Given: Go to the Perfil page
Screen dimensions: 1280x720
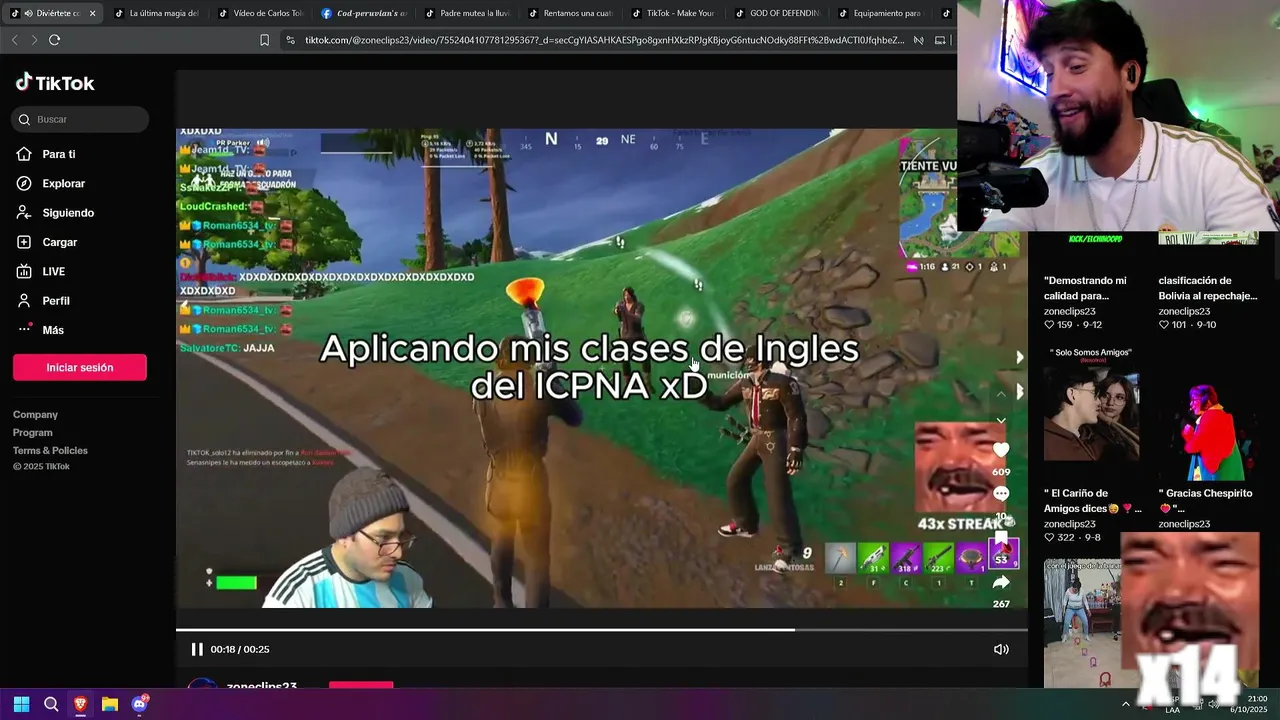Looking at the screenshot, I should coord(43,301).
